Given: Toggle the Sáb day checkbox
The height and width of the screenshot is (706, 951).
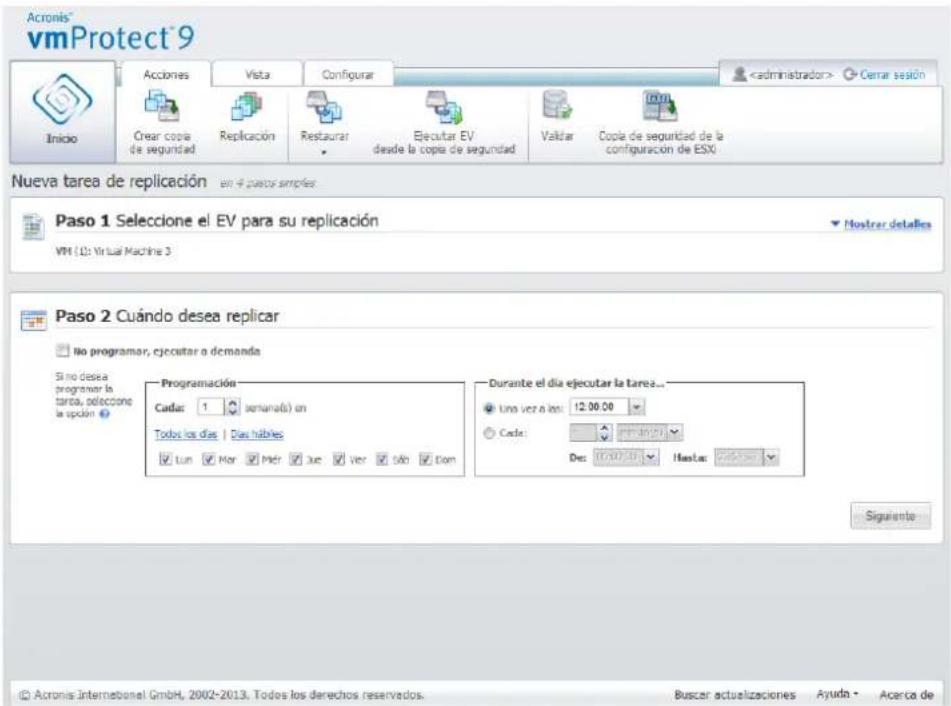Looking at the screenshot, I should (x=382, y=459).
